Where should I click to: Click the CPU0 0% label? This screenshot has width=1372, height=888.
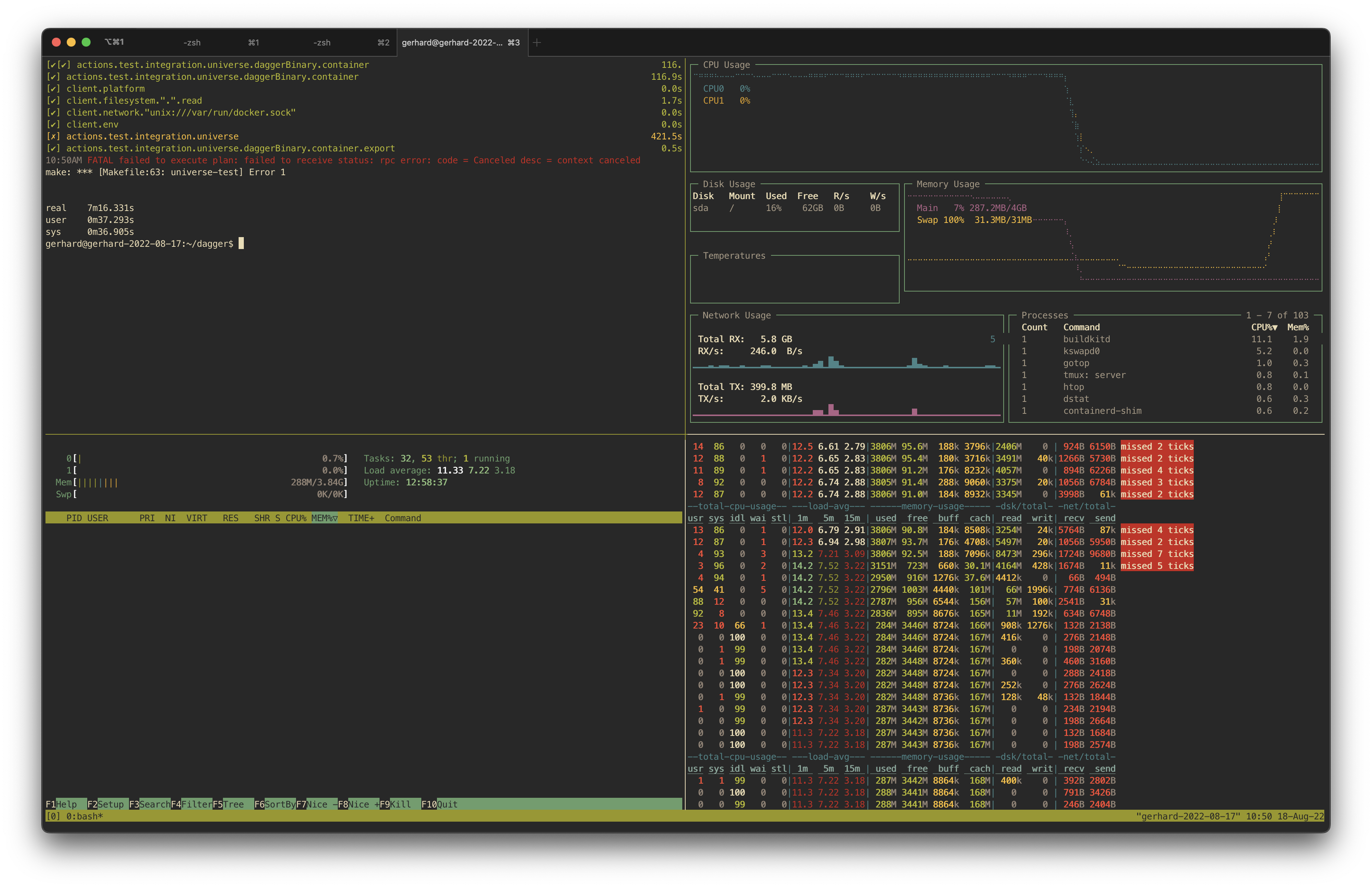tap(726, 89)
